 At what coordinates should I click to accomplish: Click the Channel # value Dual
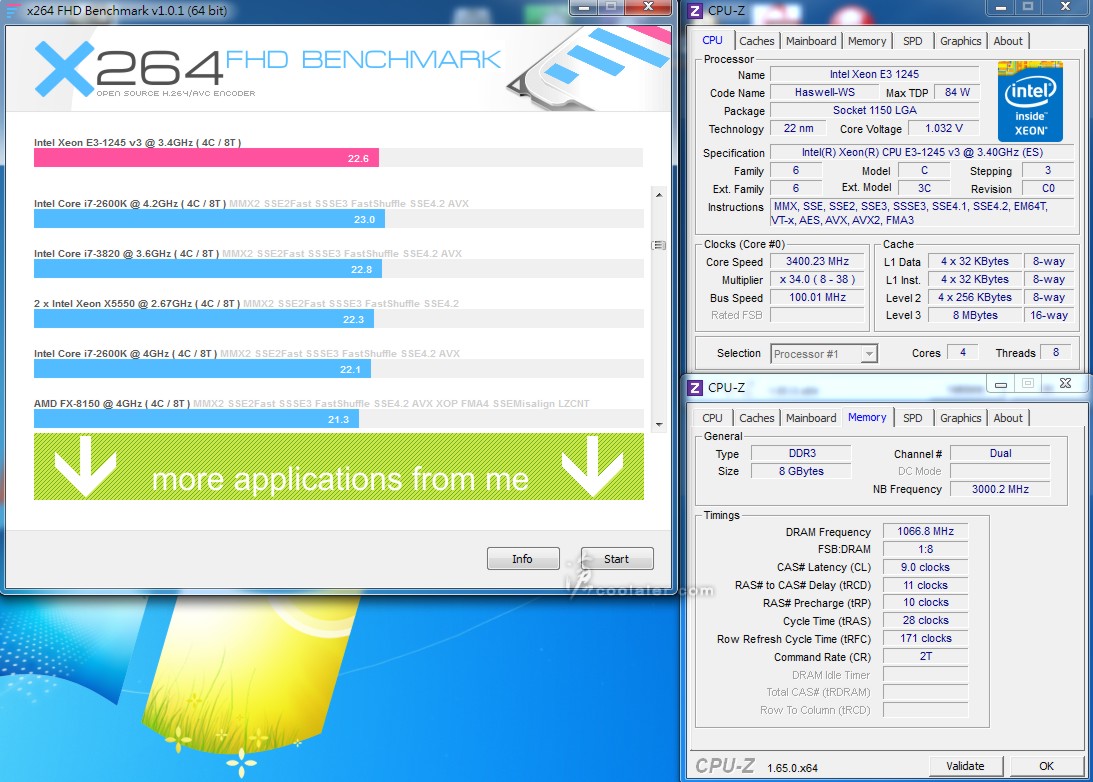[x=1000, y=454]
